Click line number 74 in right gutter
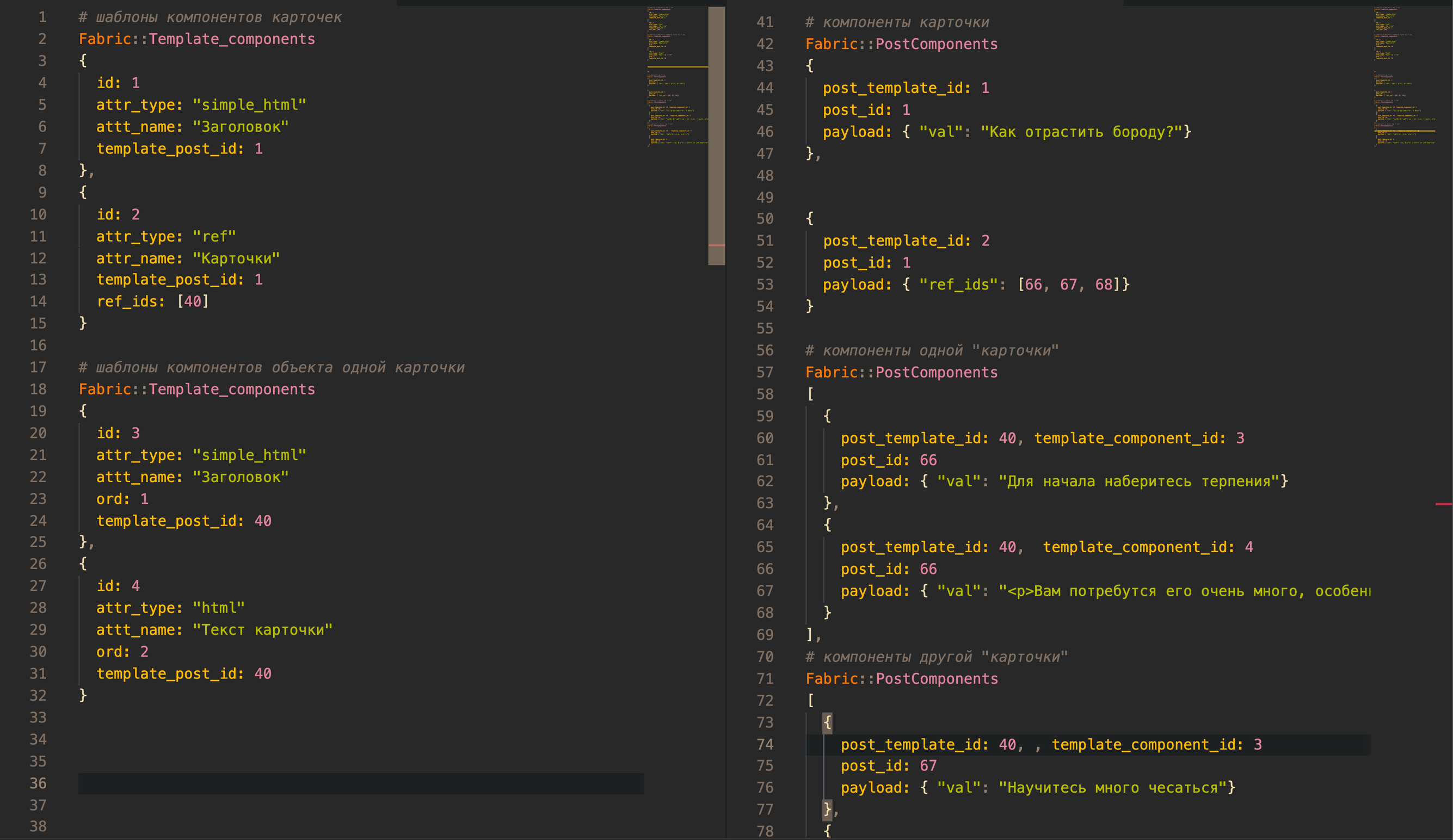This screenshot has height=840, width=1453. 765,744
